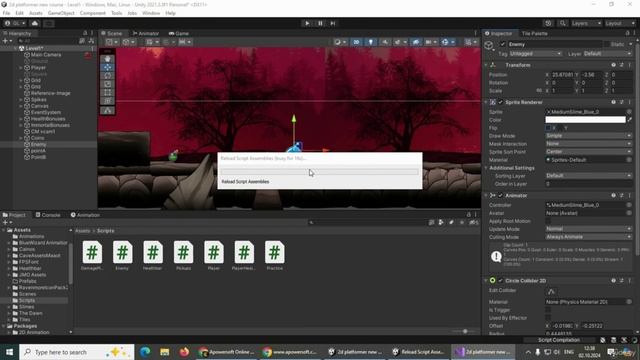This screenshot has height=360, width=640.
Task: Expand the Canvas object in Hierarchy
Action: pos(21,106)
